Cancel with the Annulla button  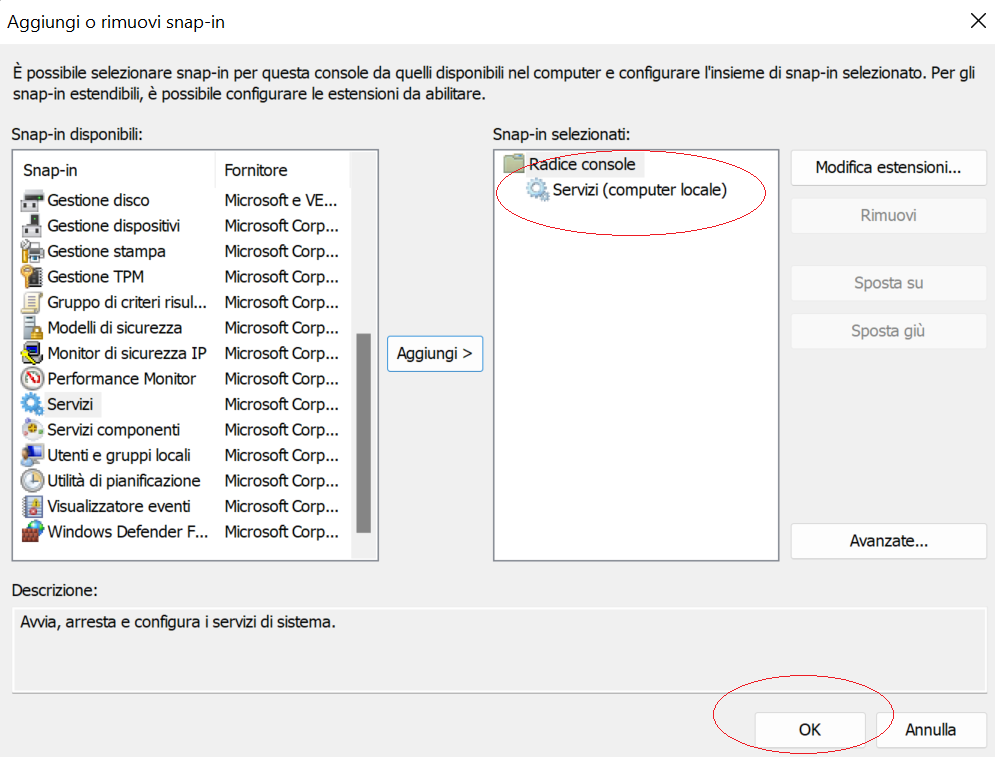coord(930,730)
